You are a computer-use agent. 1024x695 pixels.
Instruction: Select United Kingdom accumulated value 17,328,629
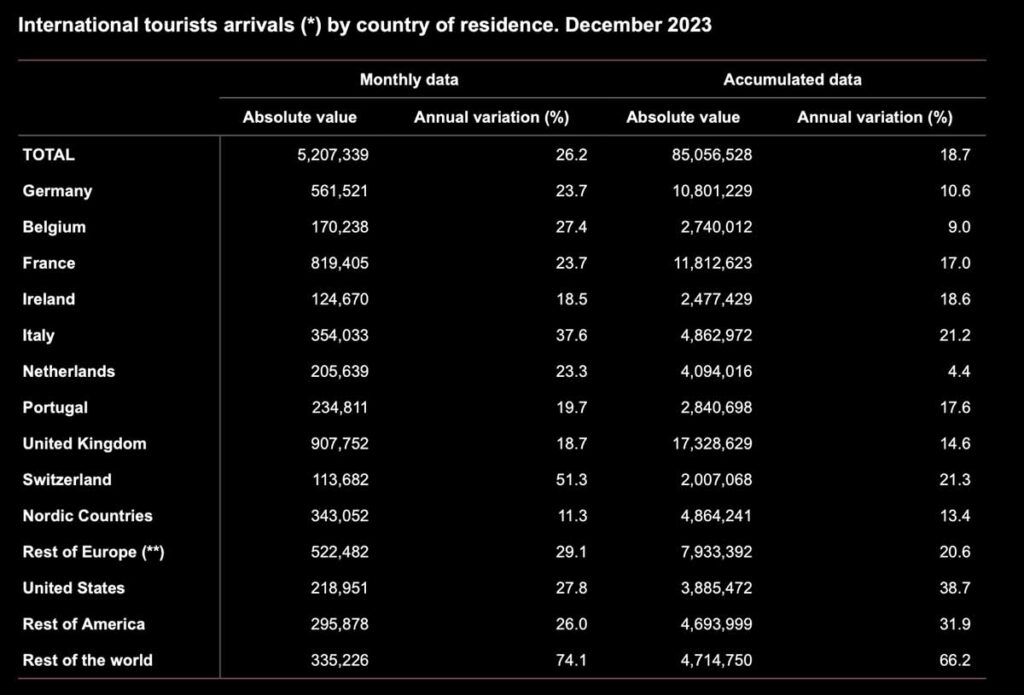(x=711, y=443)
